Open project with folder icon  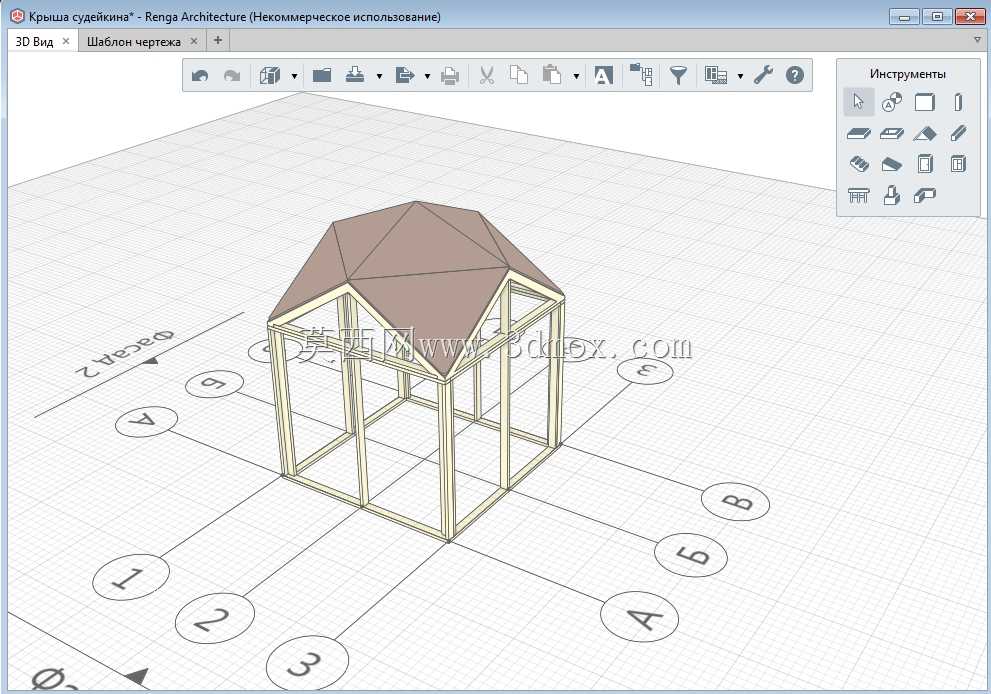click(322, 76)
